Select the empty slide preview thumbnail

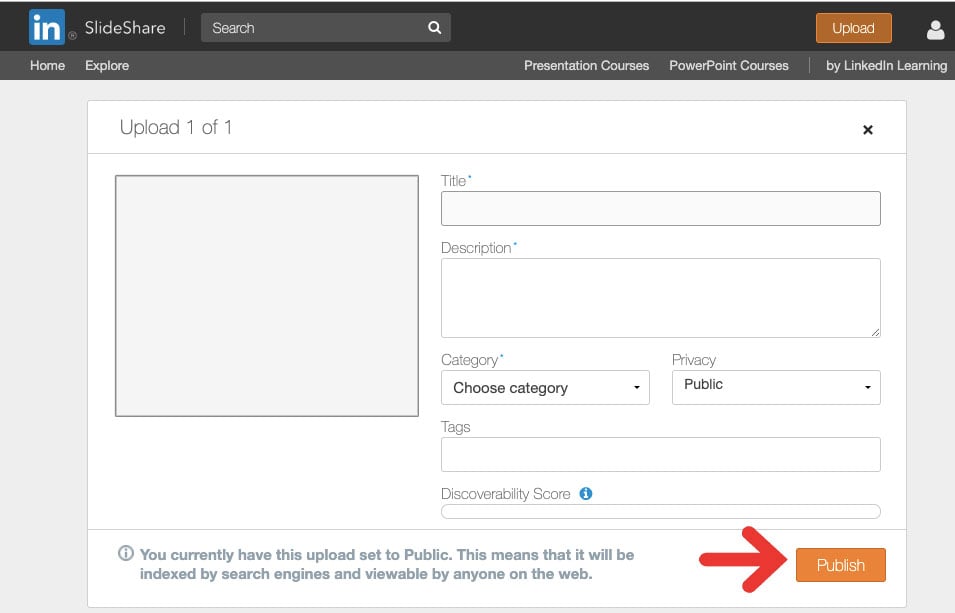(267, 296)
